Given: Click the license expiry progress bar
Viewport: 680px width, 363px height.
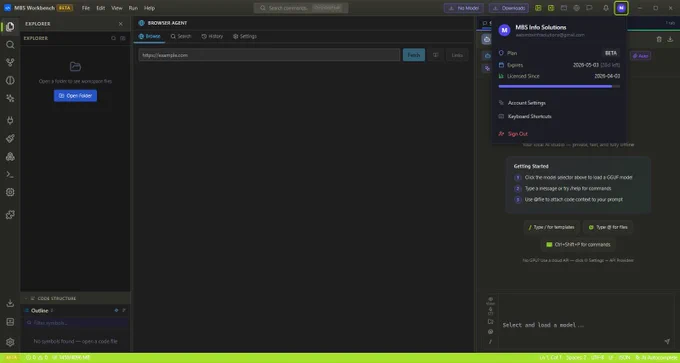Looking at the screenshot, I should 559,86.
